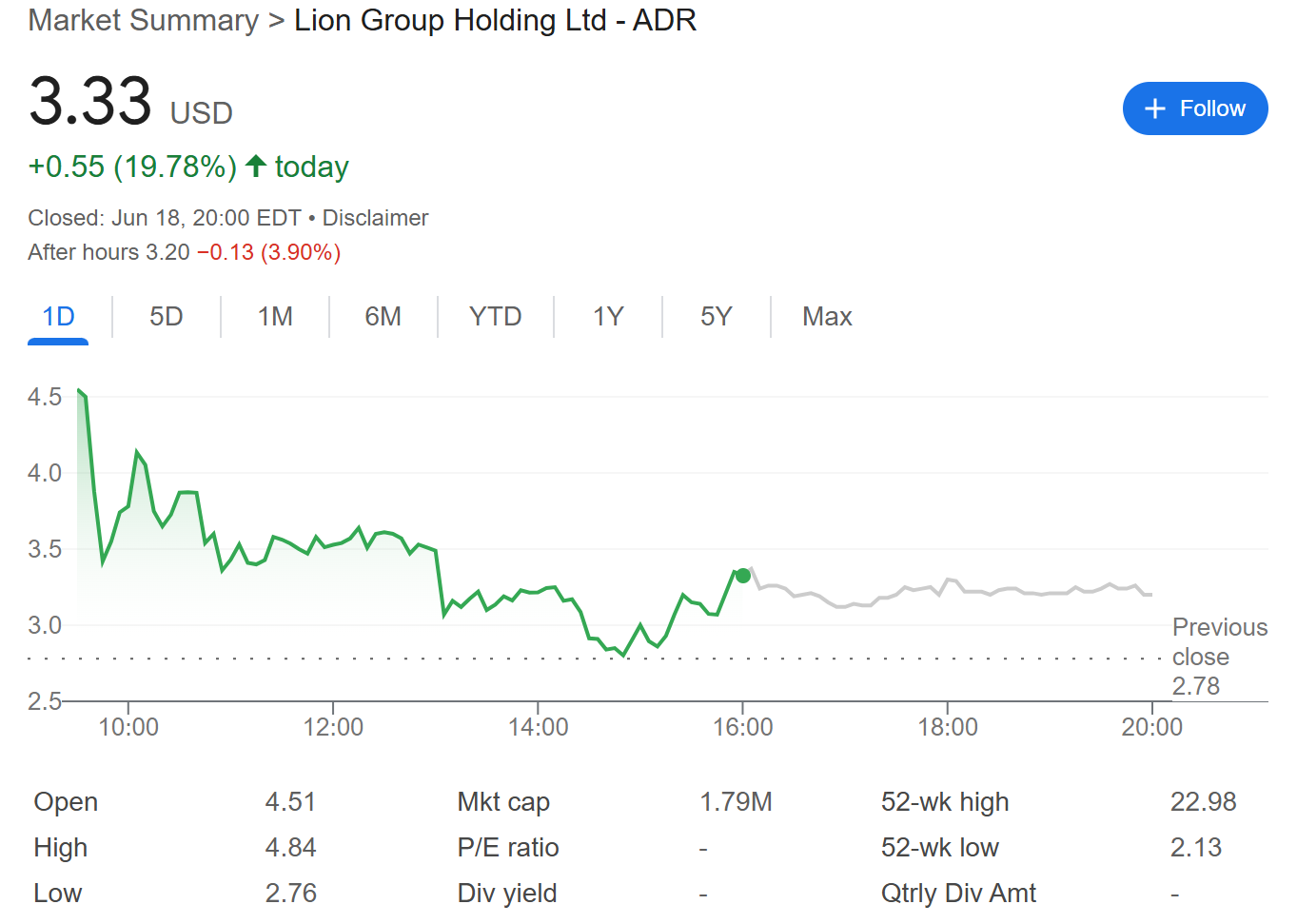Click the Closed: Jun 18, 20:00 EDT text
Image resolution: width=1297 pixels, height=924 pixels.
(165, 218)
